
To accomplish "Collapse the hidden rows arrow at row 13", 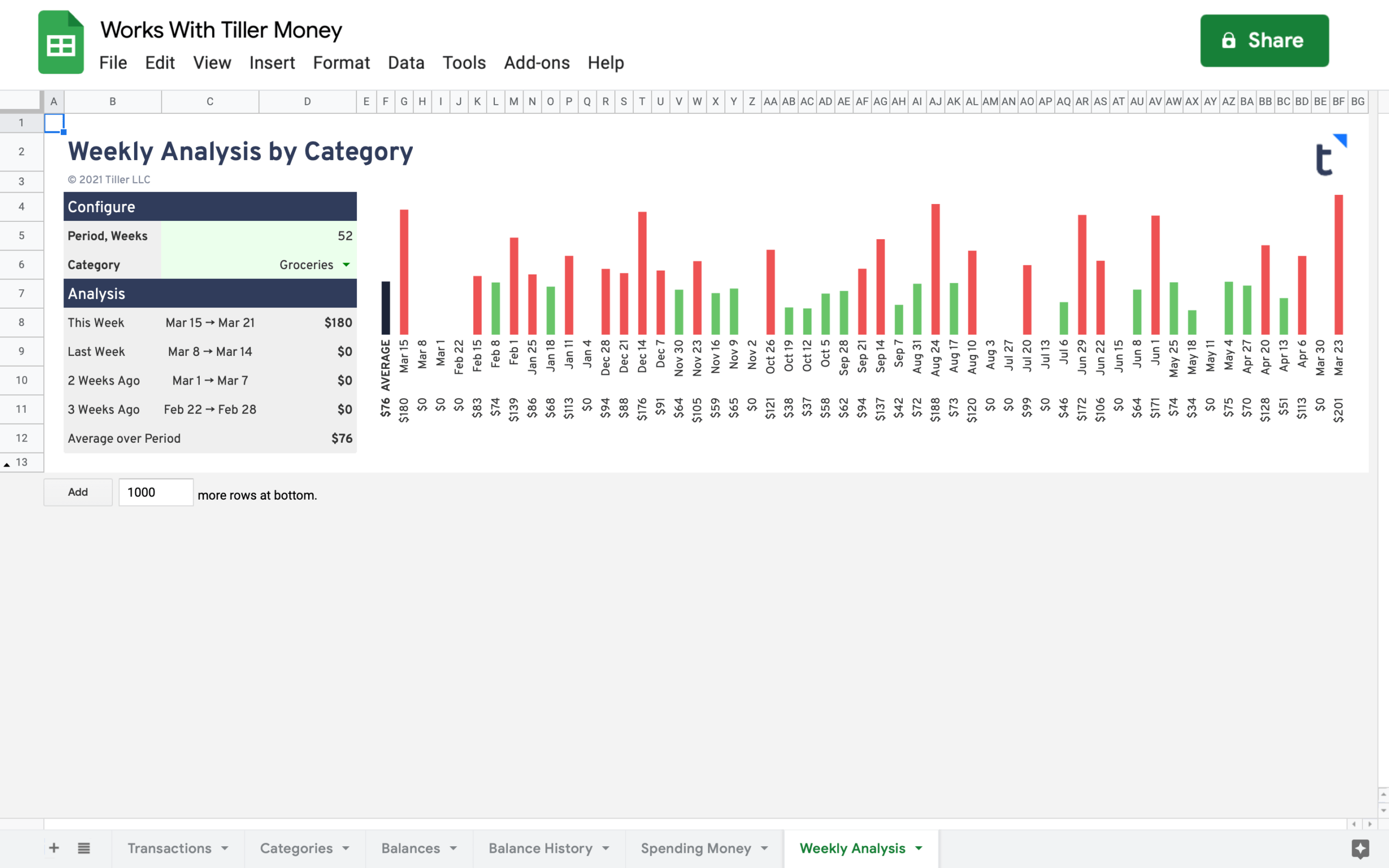I will pos(7,464).
